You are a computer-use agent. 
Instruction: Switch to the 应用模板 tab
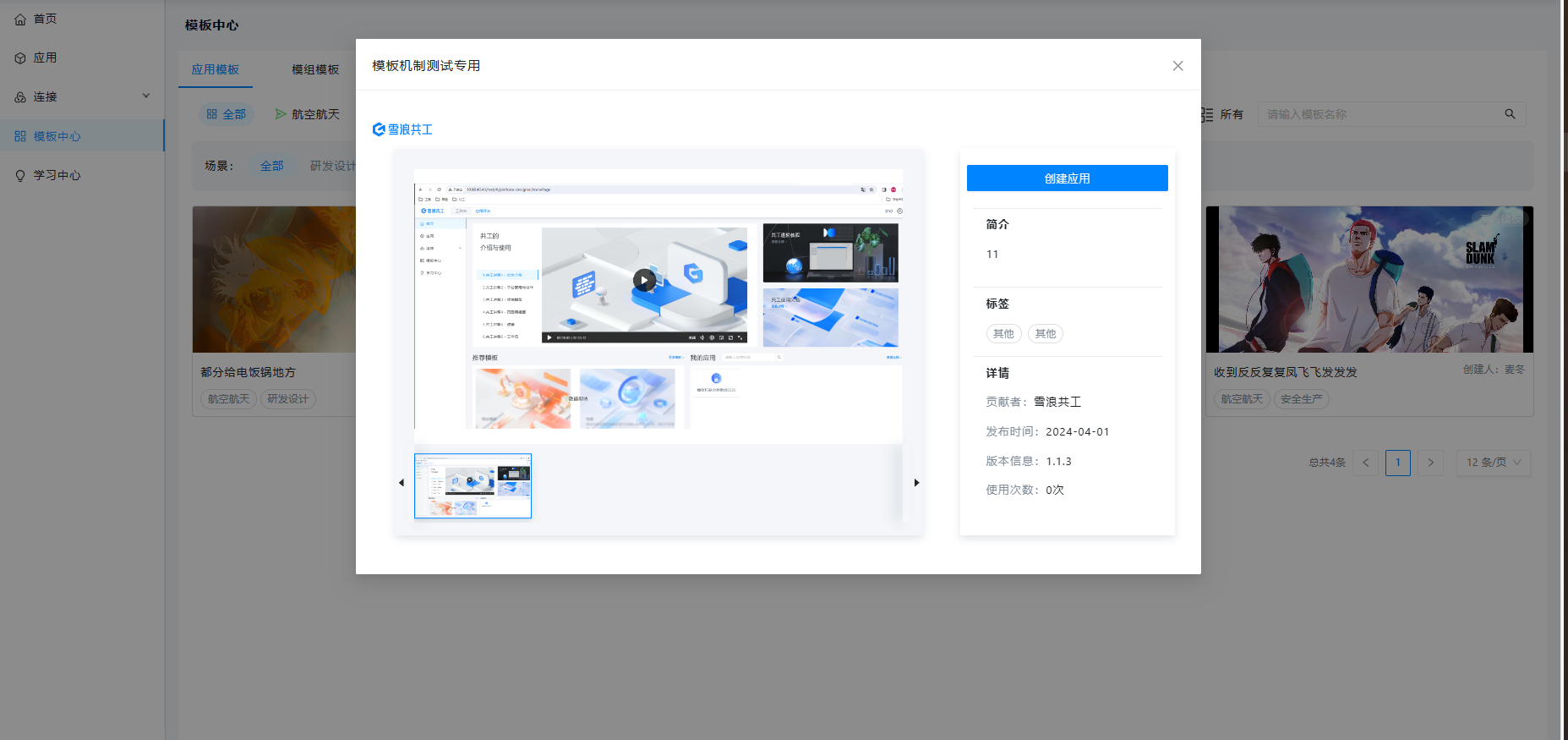[215, 69]
